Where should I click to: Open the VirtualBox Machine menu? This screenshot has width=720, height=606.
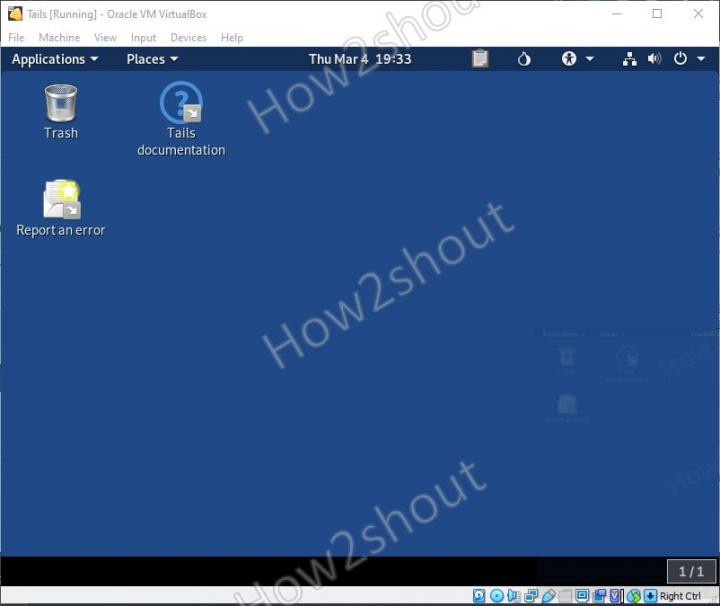pos(59,38)
